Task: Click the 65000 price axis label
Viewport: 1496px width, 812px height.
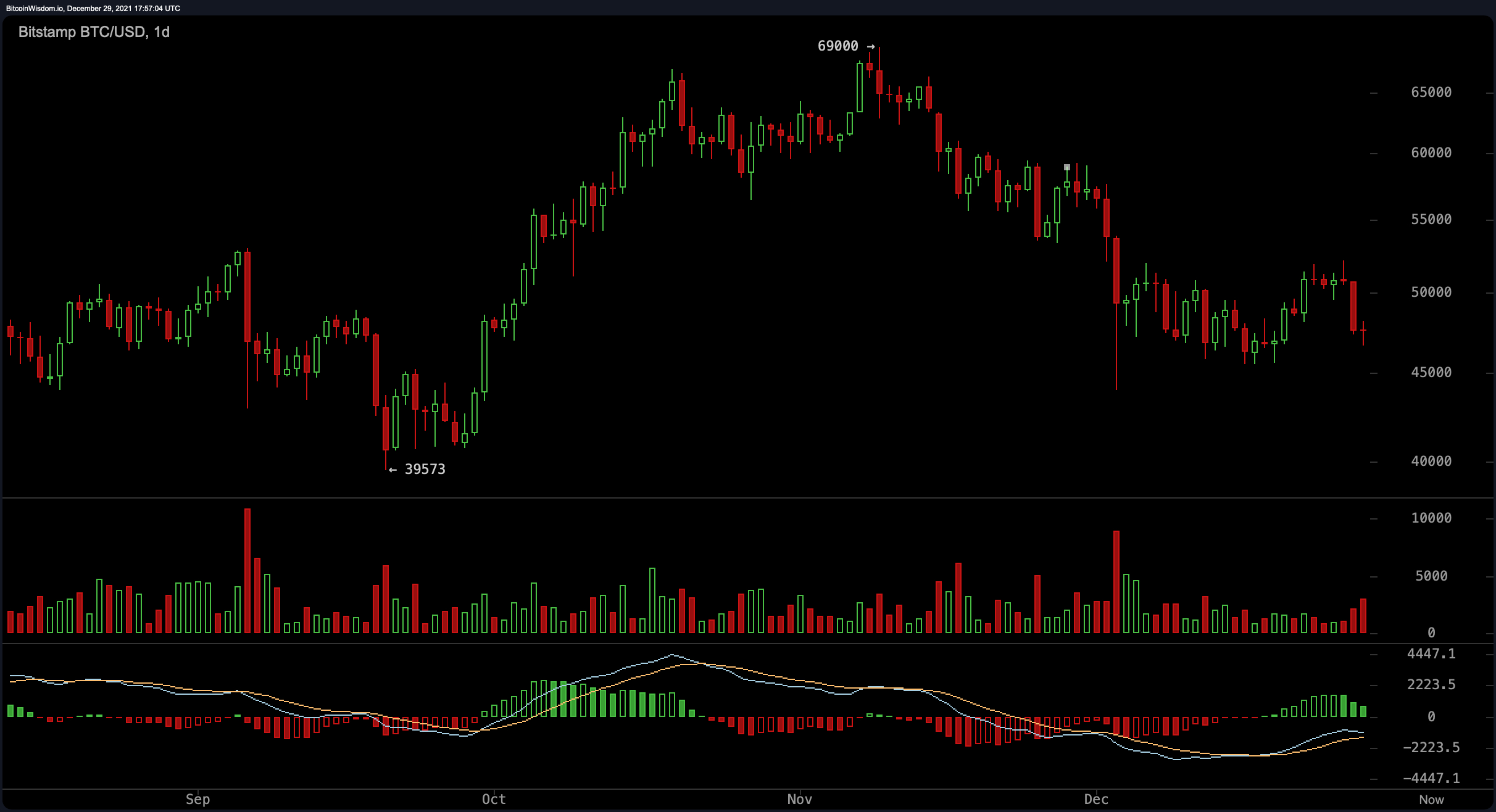Action: point(1431,93)
